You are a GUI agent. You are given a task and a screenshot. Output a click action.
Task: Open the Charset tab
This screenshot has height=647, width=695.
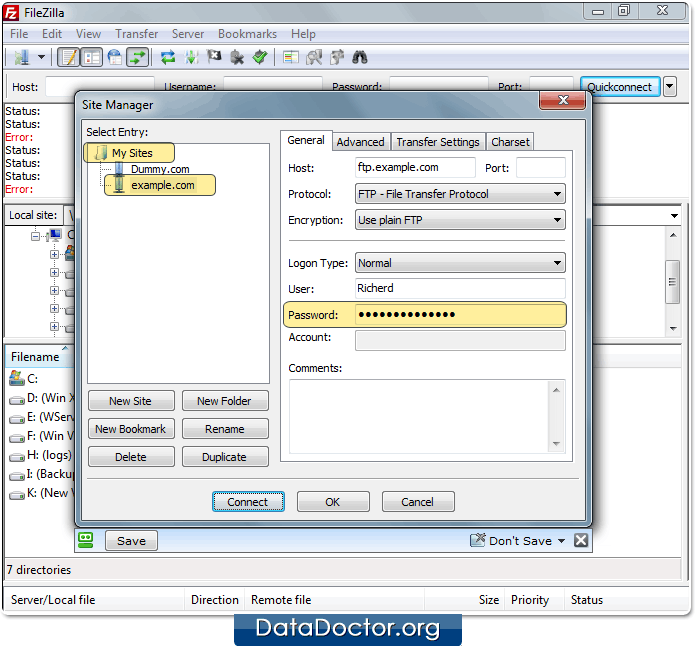pos(510,142)
